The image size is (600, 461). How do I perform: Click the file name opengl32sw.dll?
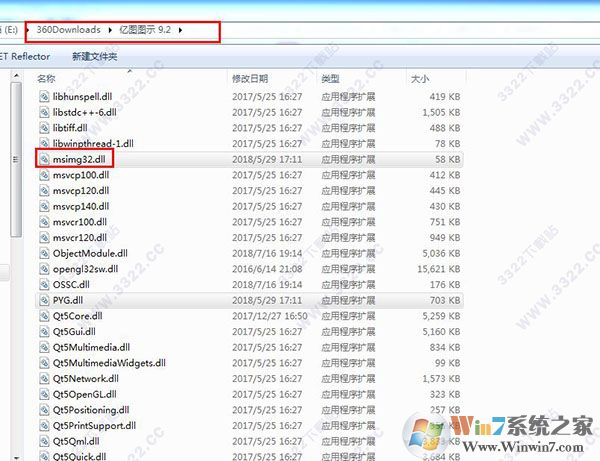click(85, 269)
